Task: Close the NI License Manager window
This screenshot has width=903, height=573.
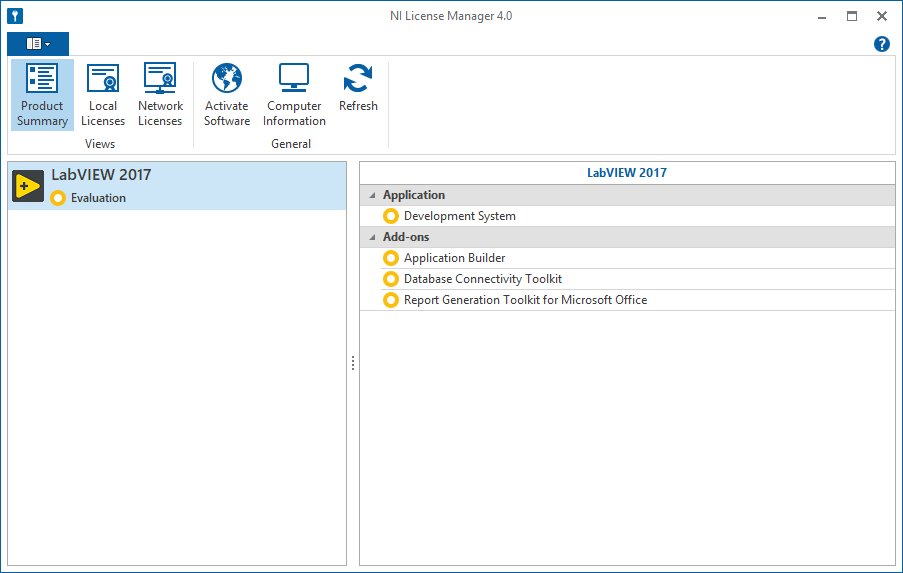Action: point(882,16)
